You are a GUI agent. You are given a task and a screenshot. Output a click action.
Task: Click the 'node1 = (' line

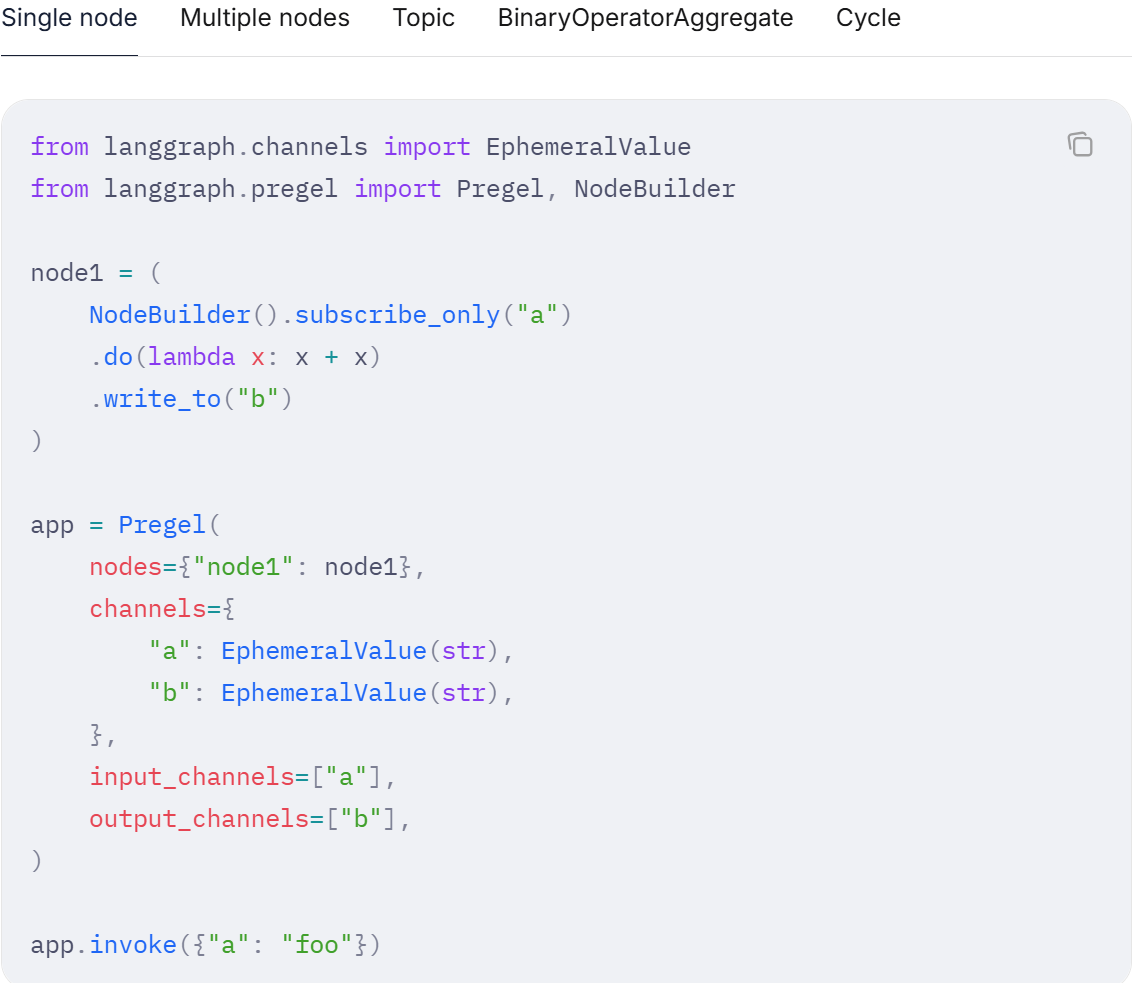pyautogui.click(x=96, y=273)
